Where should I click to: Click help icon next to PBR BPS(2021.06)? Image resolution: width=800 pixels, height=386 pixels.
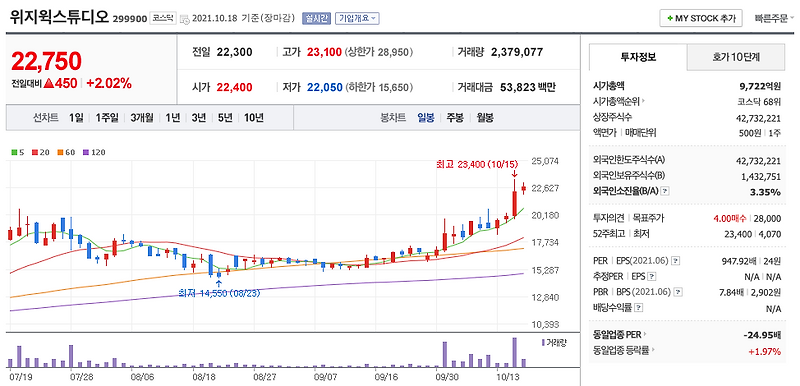[678, 292]
